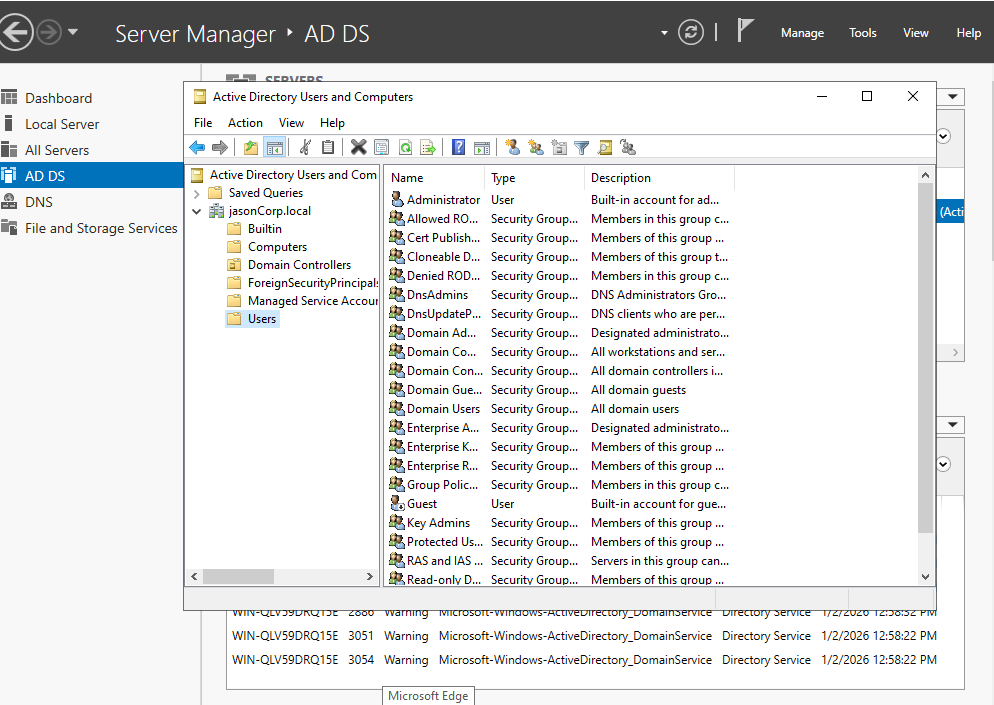This screenshot has height=705, width=994.
Task: Open filter options with the funnel icon
Action: [x=580, y=147]
